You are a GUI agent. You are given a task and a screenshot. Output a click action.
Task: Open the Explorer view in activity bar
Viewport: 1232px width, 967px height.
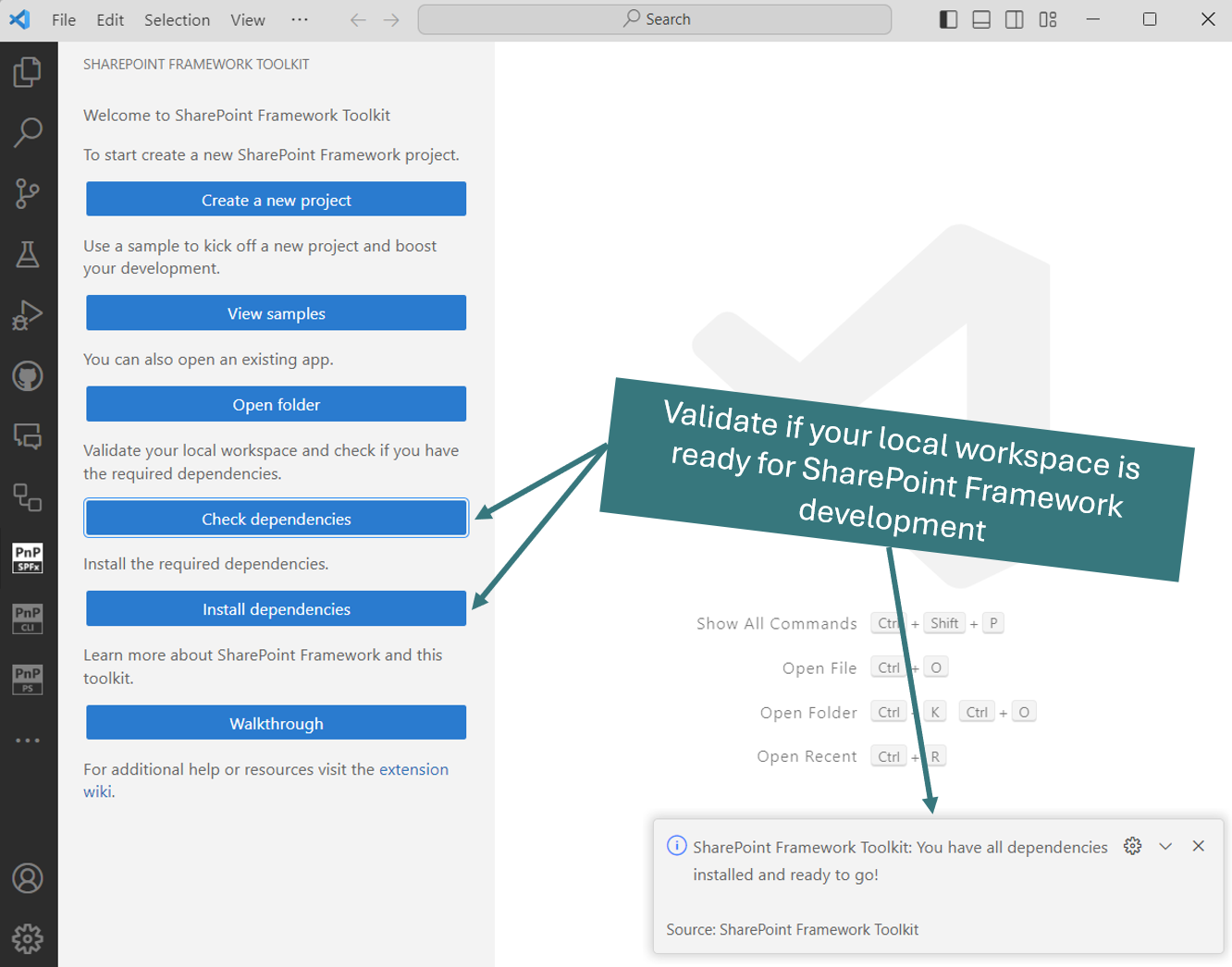[x=28, y=72]
